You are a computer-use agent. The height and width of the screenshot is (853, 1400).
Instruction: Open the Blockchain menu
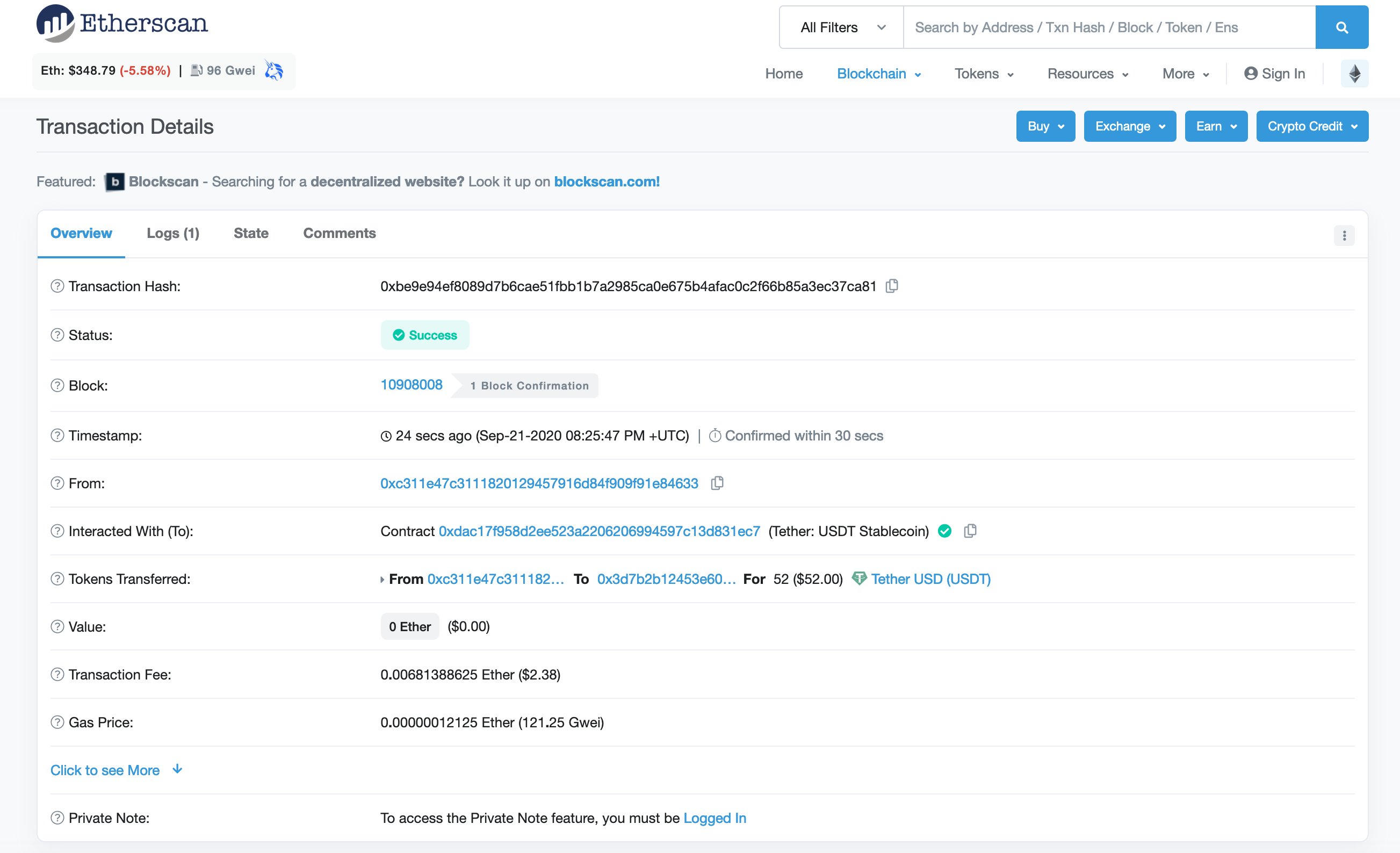878,74
